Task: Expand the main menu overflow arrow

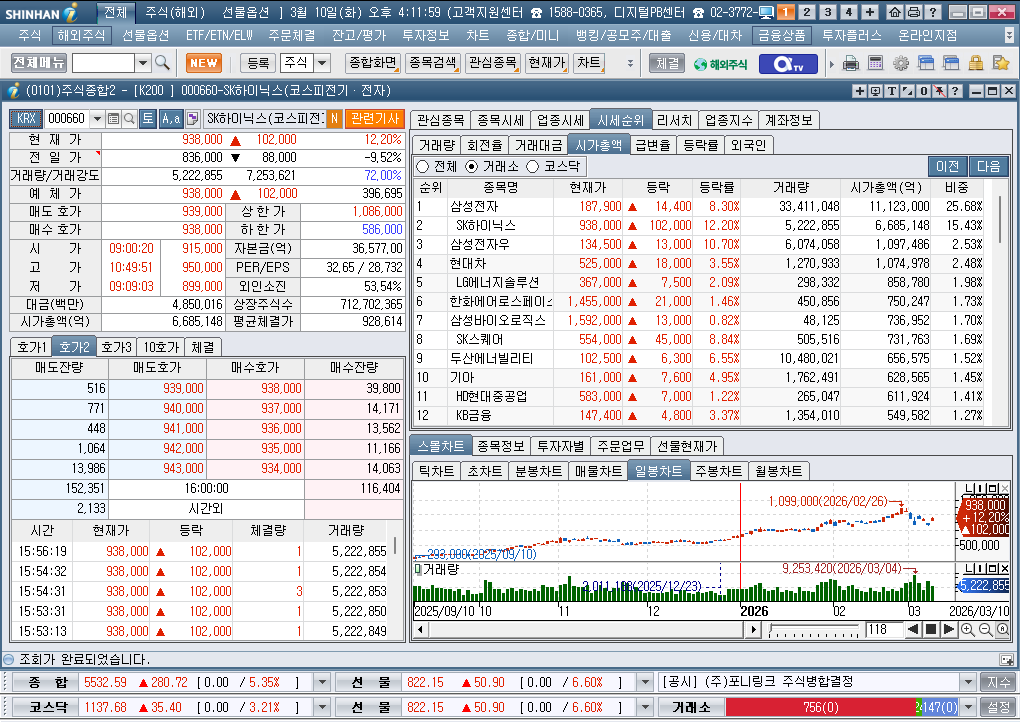Action: [x=1008, y=35]
